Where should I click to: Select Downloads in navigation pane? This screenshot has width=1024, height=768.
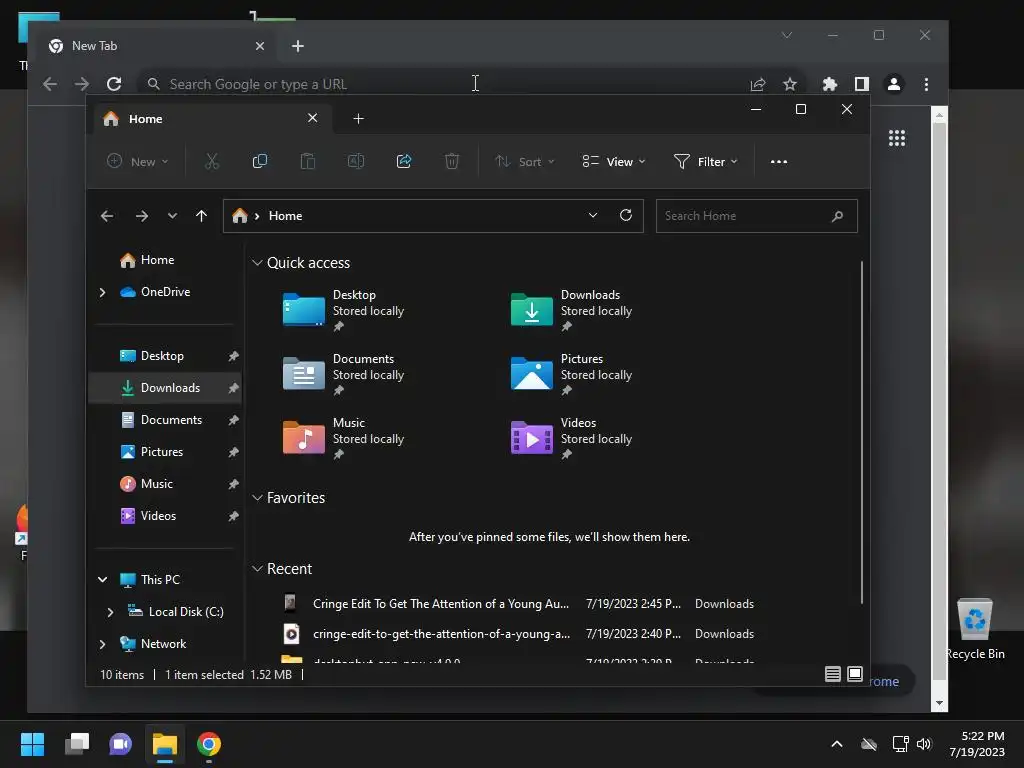tap(165, 388)
